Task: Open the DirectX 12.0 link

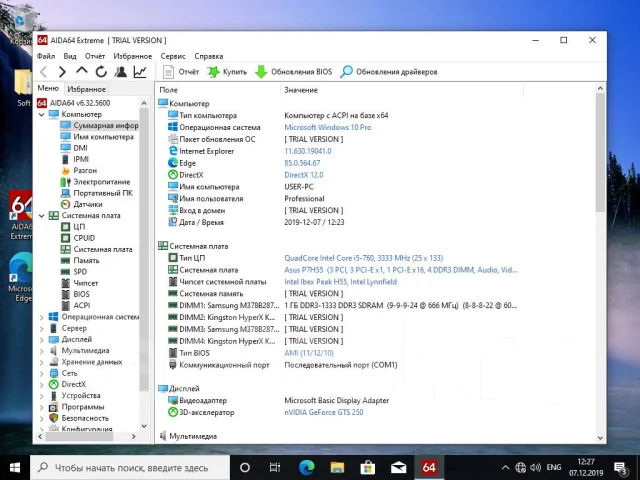Action: (304, 175)
